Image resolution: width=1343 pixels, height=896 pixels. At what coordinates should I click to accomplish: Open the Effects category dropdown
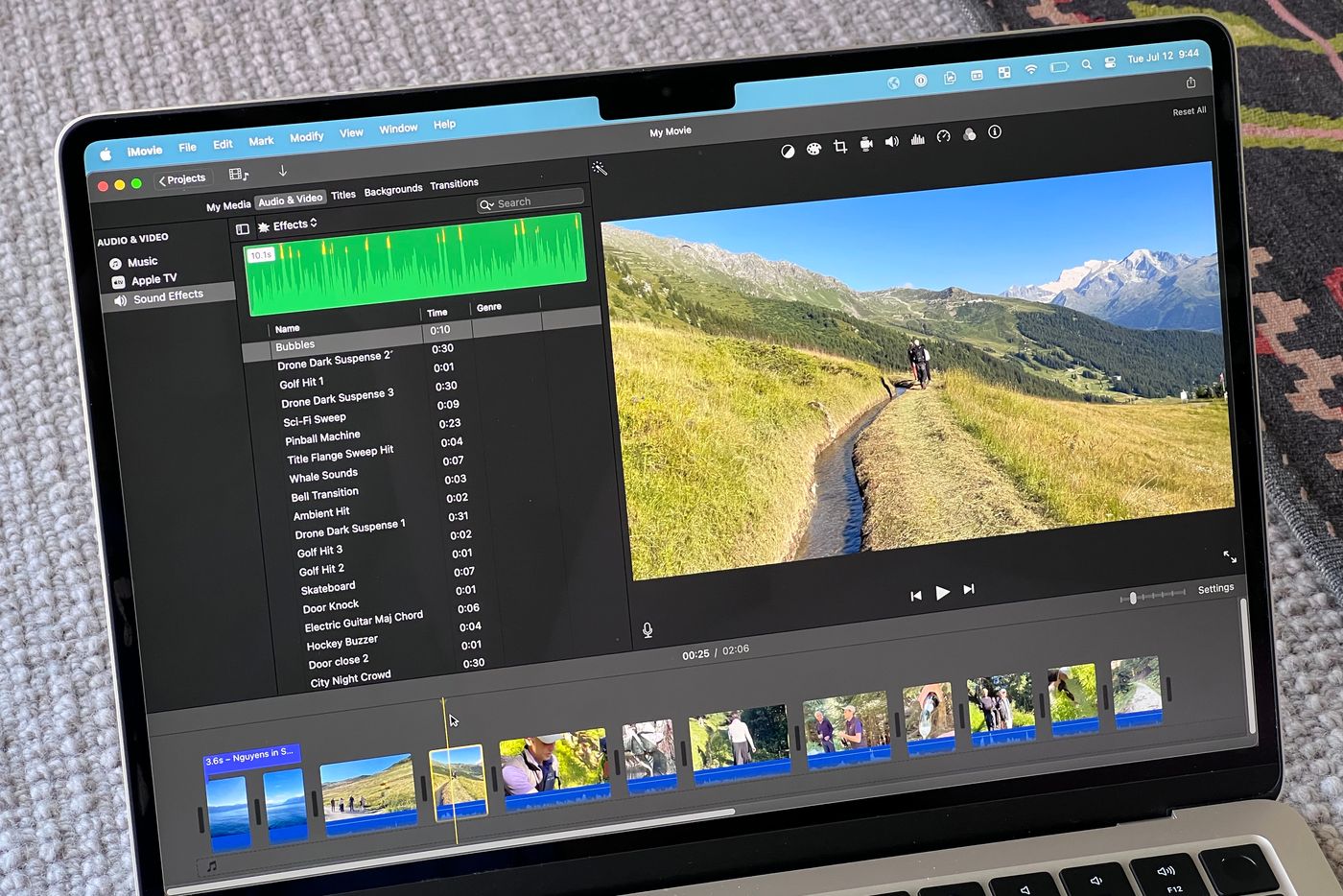click(288, 225)
